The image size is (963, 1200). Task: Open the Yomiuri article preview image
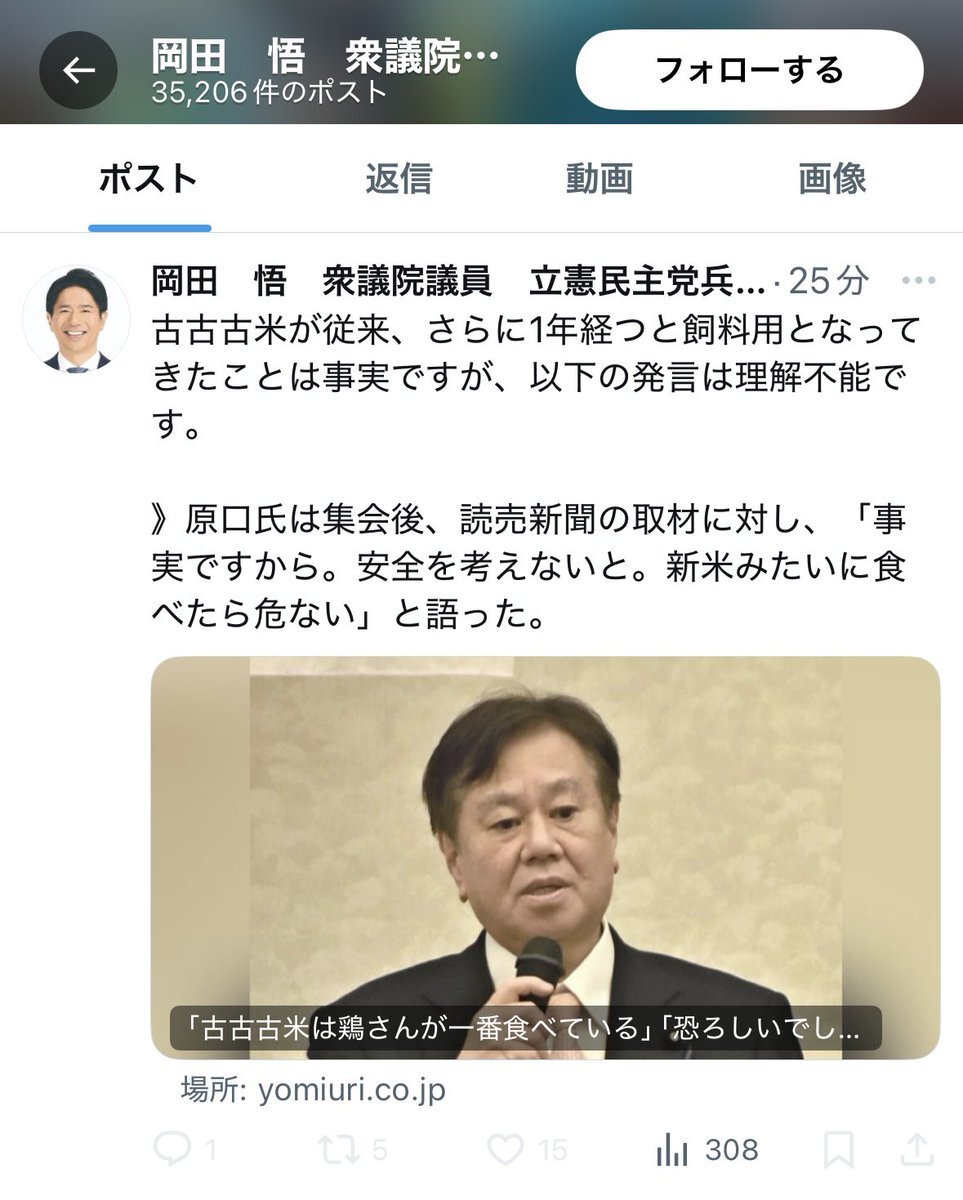(545, 857)
